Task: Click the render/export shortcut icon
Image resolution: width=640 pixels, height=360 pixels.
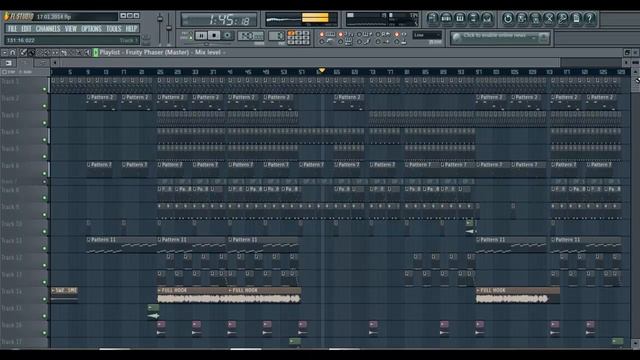Action: pyautogui.click(x=535, y=18)
